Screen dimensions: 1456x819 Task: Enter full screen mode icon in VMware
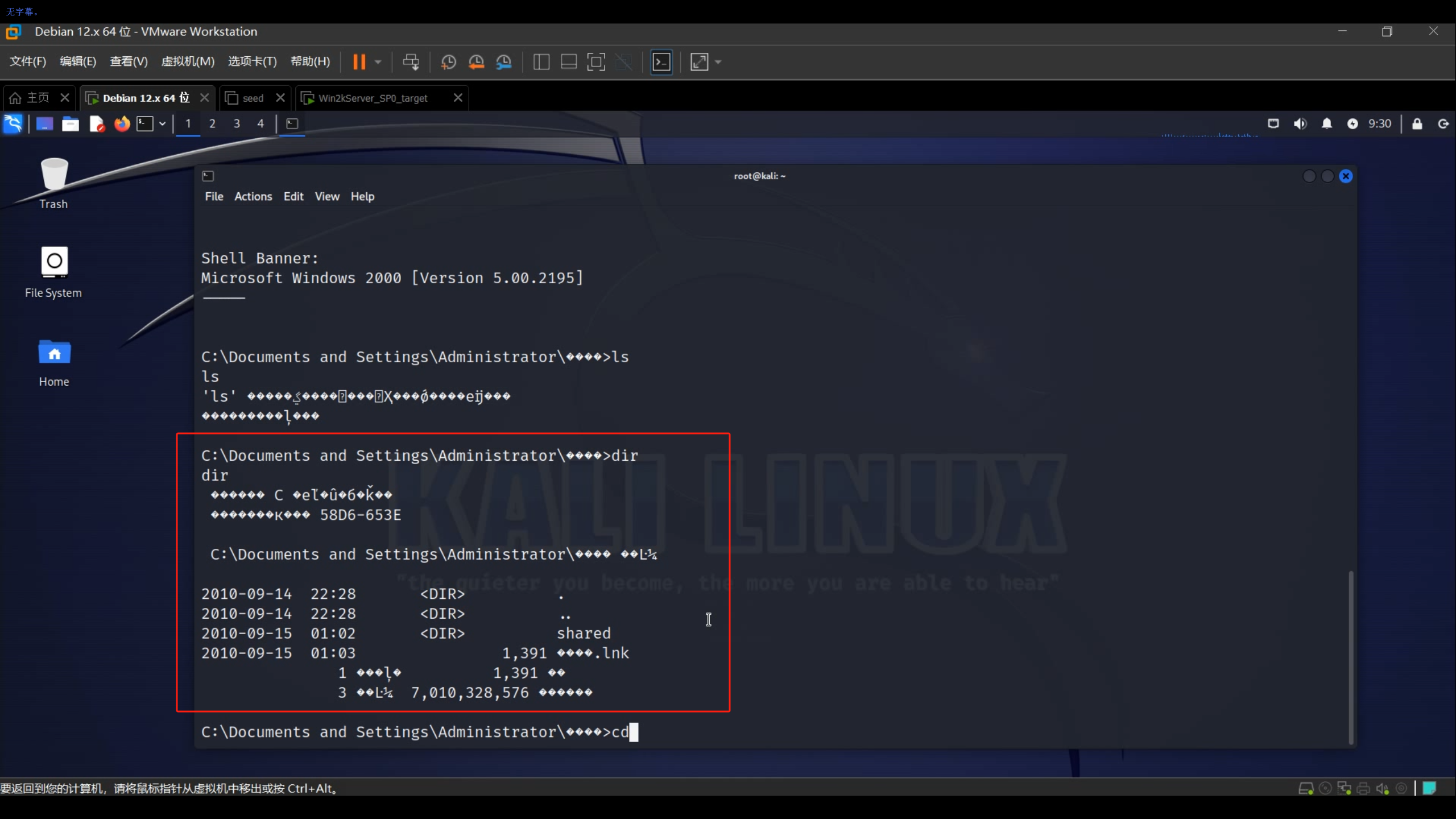coord(595,62)
